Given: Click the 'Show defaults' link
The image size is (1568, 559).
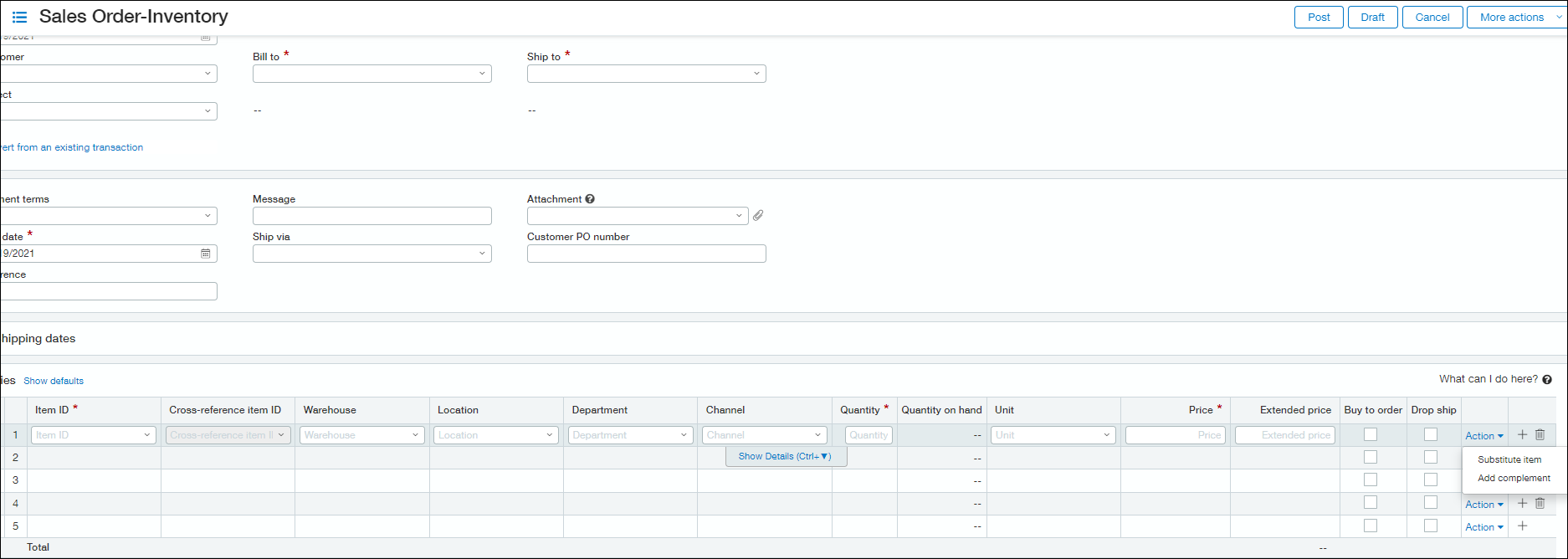Looking at the screenshot, I should 54,381.
